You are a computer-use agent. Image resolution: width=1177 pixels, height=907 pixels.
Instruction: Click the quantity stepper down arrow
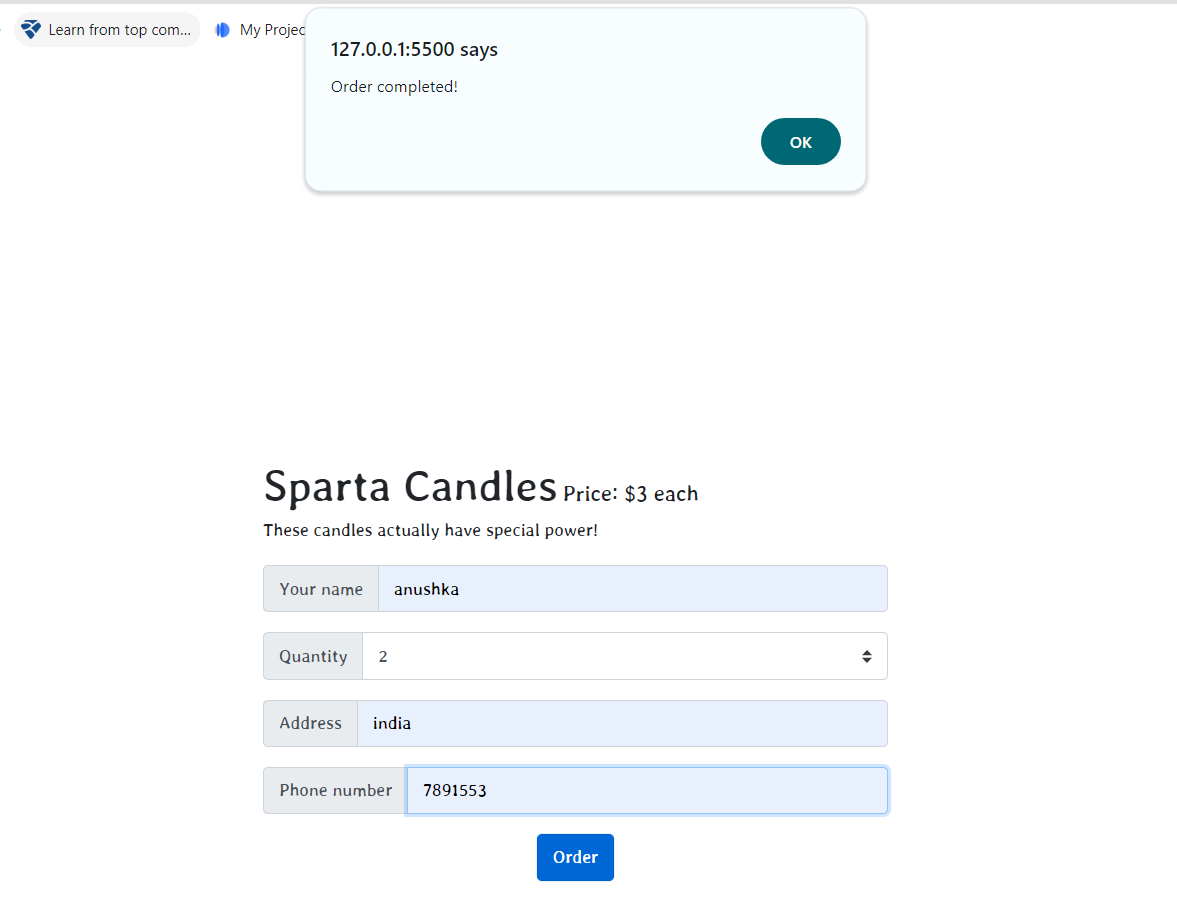click(x=866, y=661)
